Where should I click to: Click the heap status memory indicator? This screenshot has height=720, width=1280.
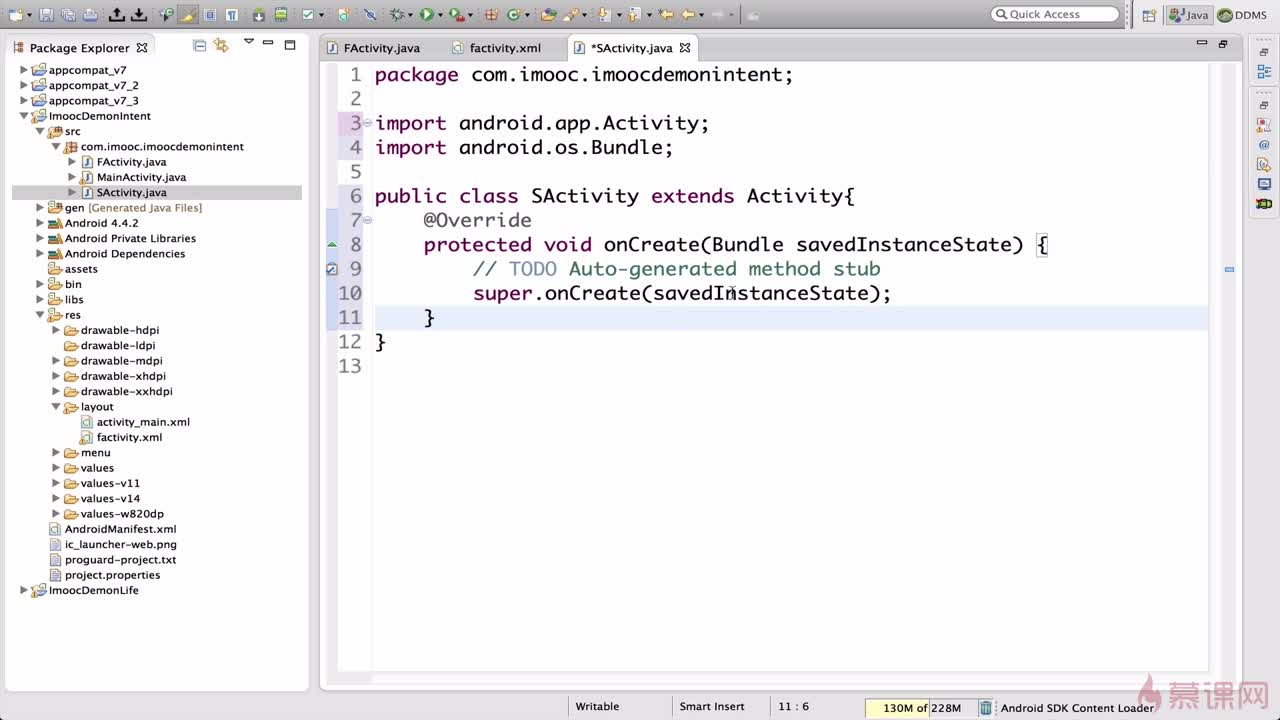(920, 708)
